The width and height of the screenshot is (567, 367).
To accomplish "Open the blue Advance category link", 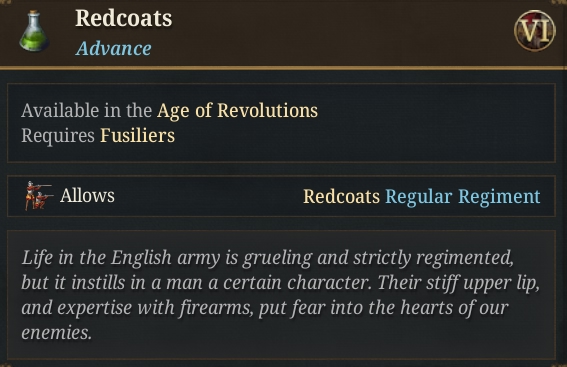I will click(x=114, y=48).
